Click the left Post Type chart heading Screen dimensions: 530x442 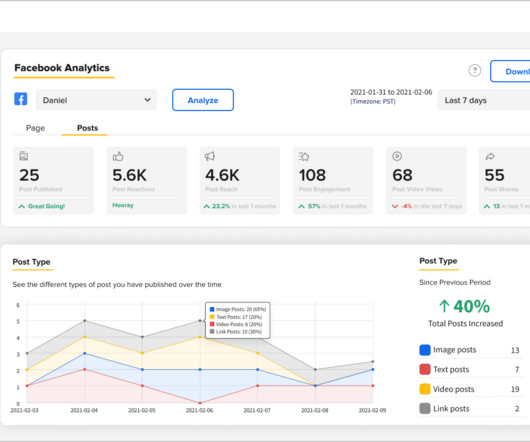31,262
